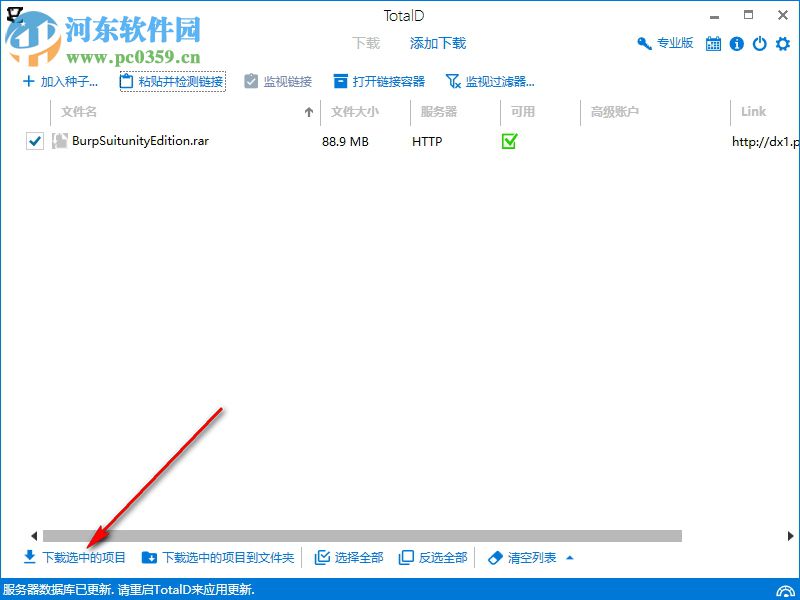Click the green availability checkmark for BurpSuitunityEdition.rar
The image size is (800, 600).
click(509, 142)
